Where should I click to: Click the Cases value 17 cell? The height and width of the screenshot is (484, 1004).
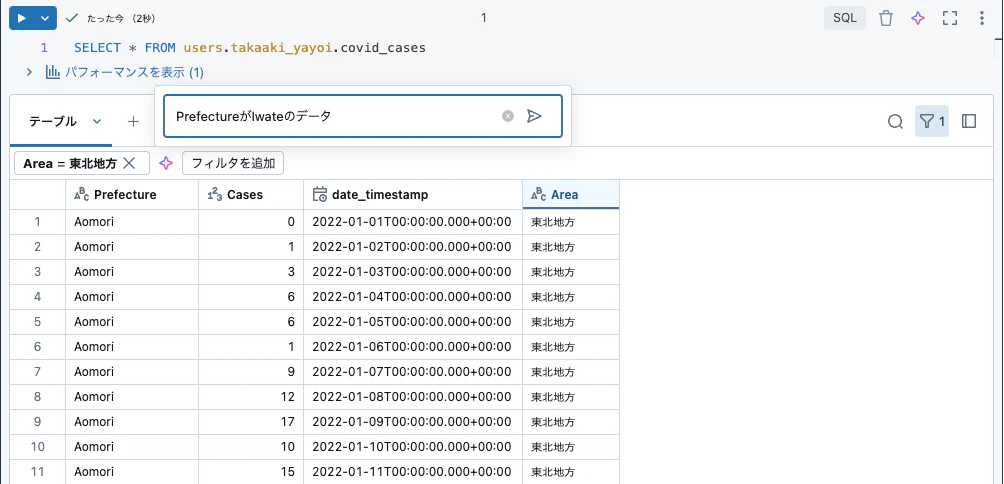pyautogui.click(x=251, y=421)
